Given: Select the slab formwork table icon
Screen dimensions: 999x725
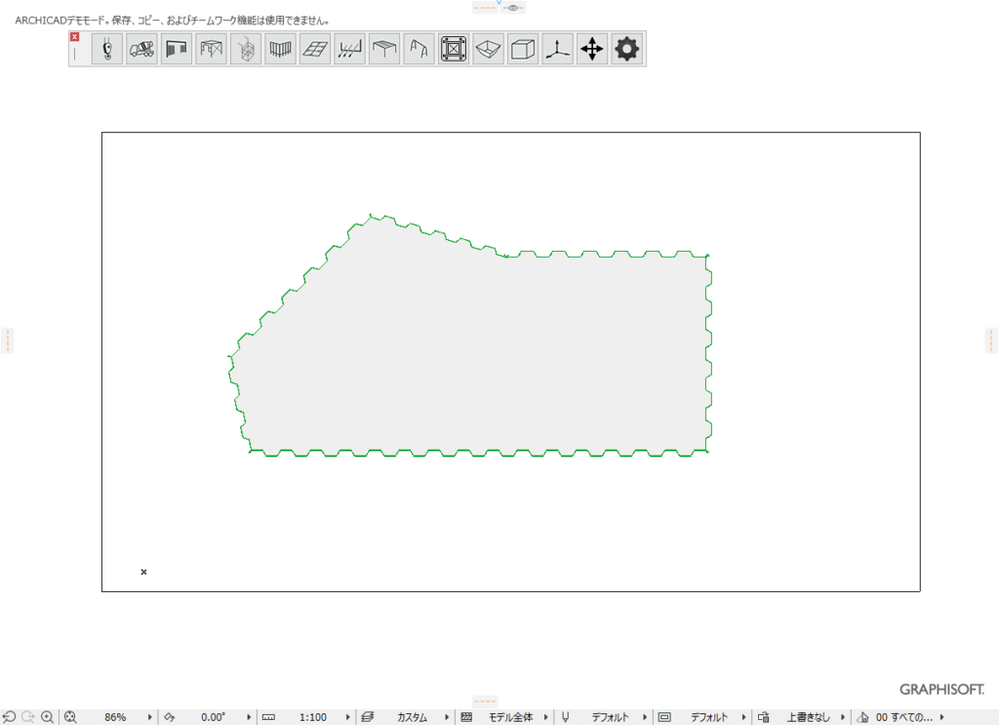Looking at the screenshot, I should (384, 49).
